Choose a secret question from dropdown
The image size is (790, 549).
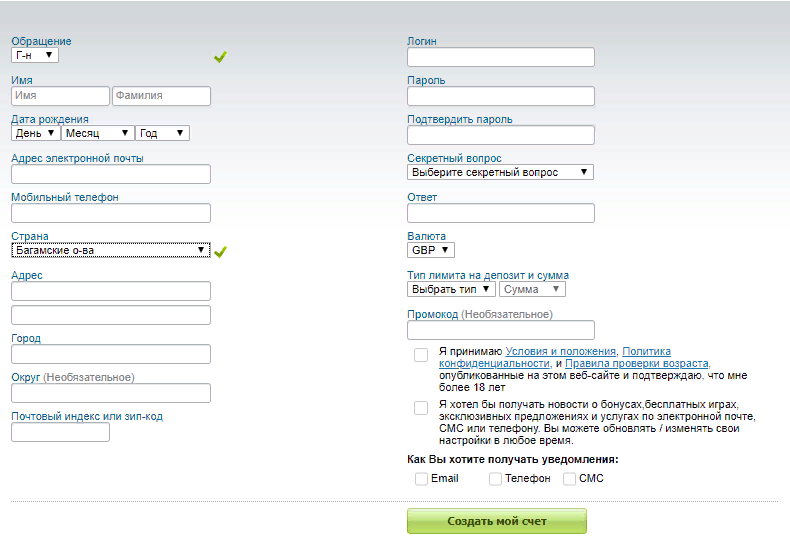500,172
